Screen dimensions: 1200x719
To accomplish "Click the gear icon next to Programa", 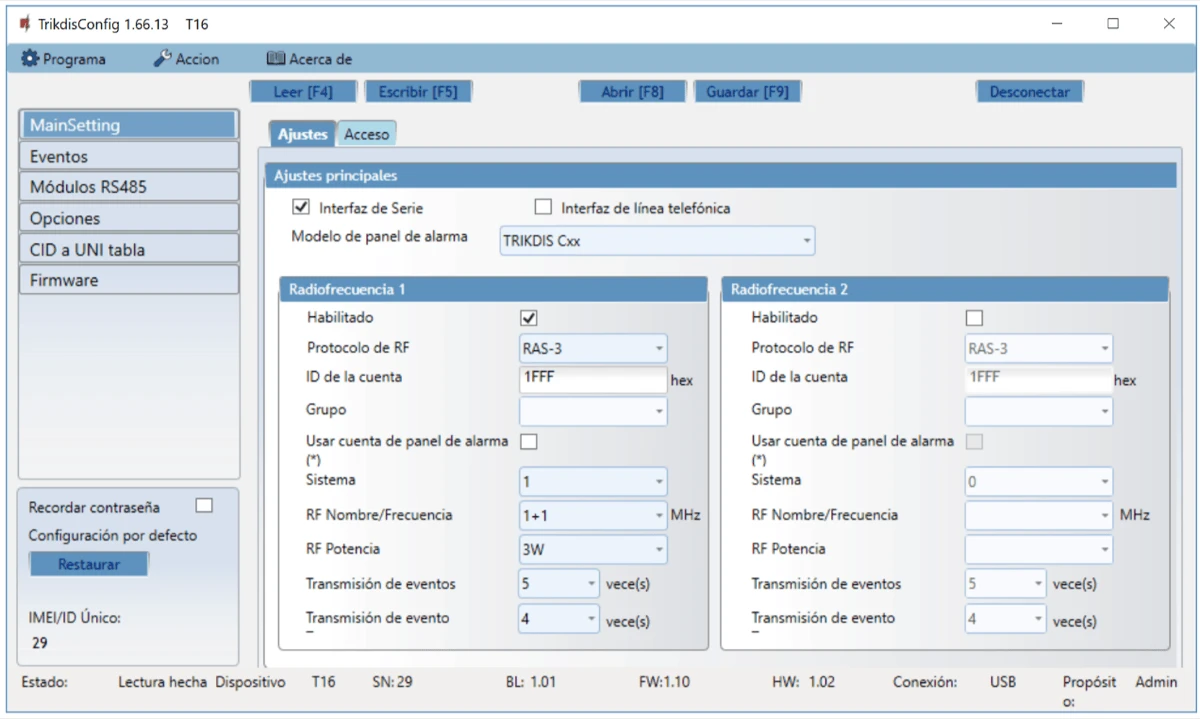I will 29,59.
